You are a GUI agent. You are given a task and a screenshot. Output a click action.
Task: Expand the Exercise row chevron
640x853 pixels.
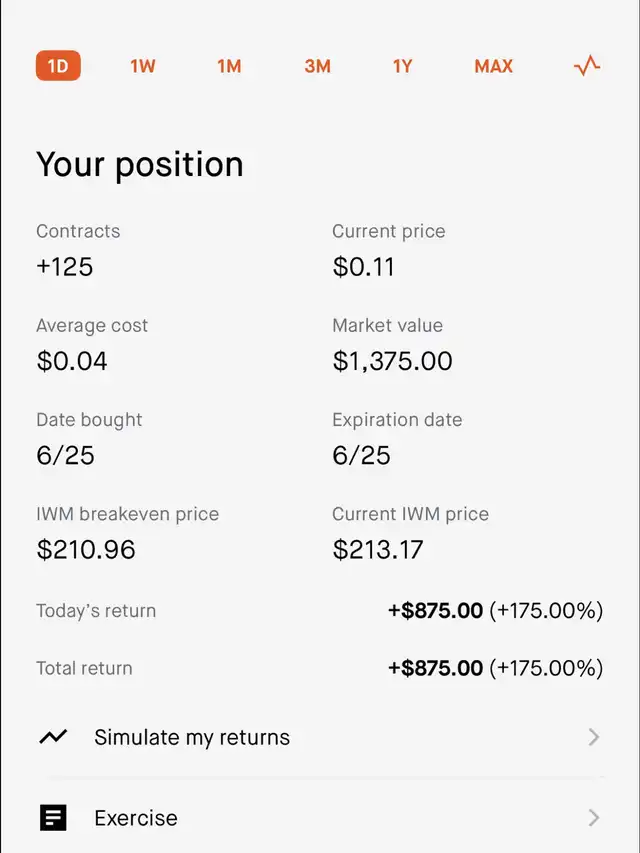click(x=594, y=818)
